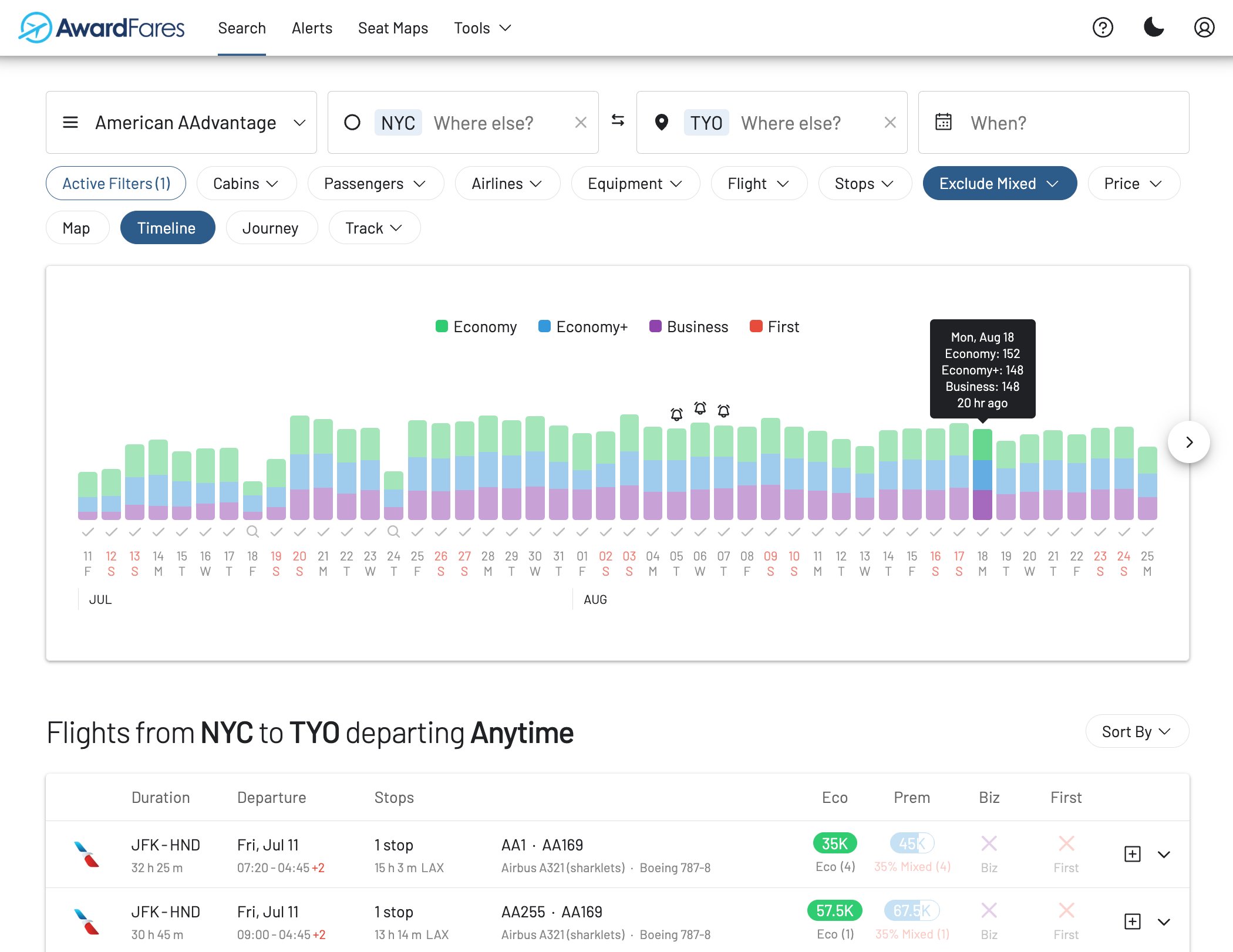
Task: Clear the NYC origin field
Action: [580, 123]
